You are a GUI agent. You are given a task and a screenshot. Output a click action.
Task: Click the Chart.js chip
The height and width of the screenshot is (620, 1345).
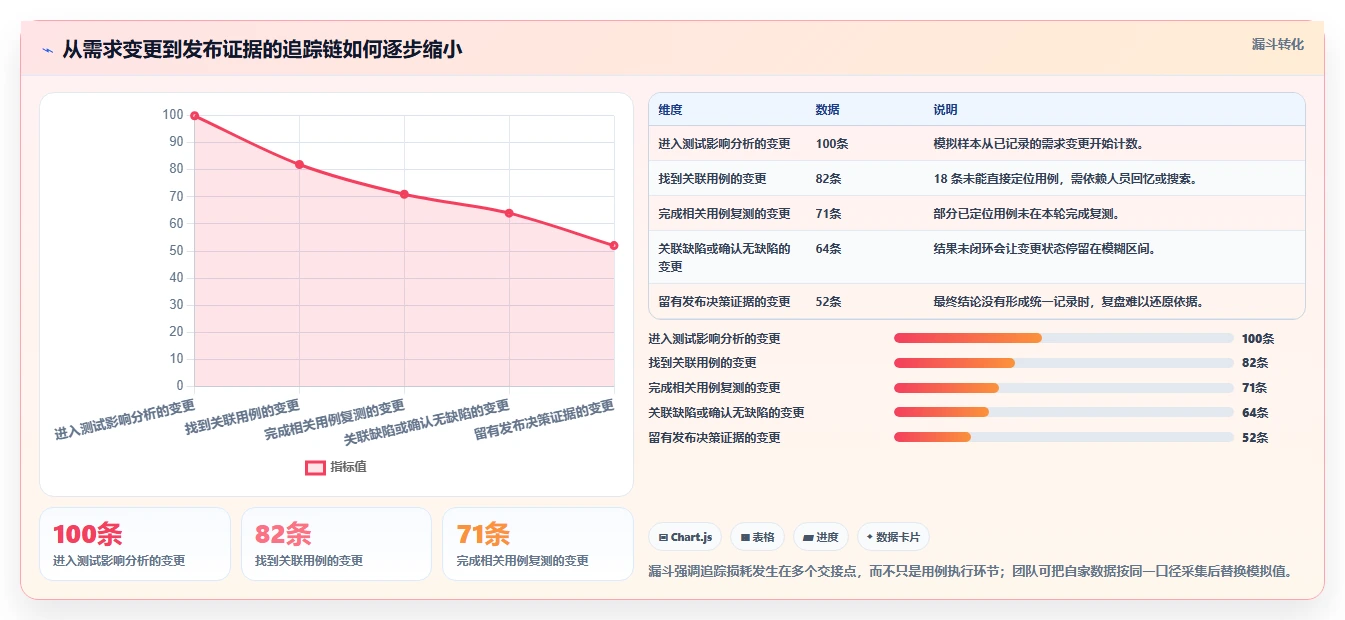(685, 537)
